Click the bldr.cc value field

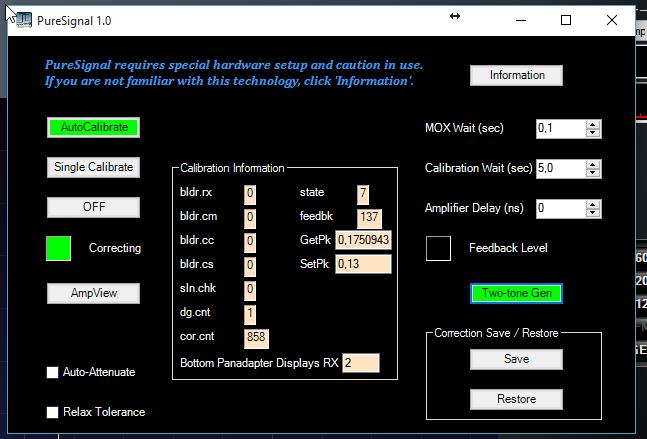point(250,241)
